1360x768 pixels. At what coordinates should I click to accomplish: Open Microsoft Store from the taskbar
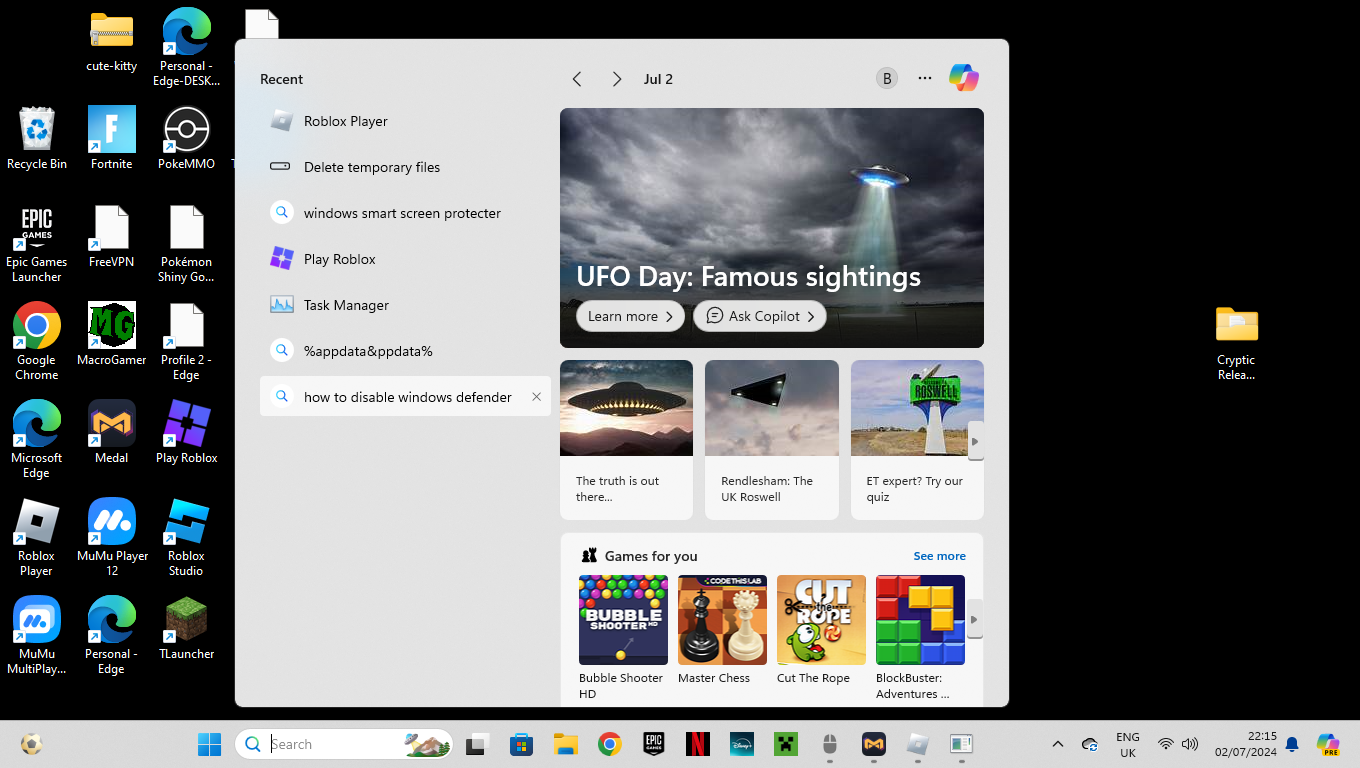[x=521, y=744]
